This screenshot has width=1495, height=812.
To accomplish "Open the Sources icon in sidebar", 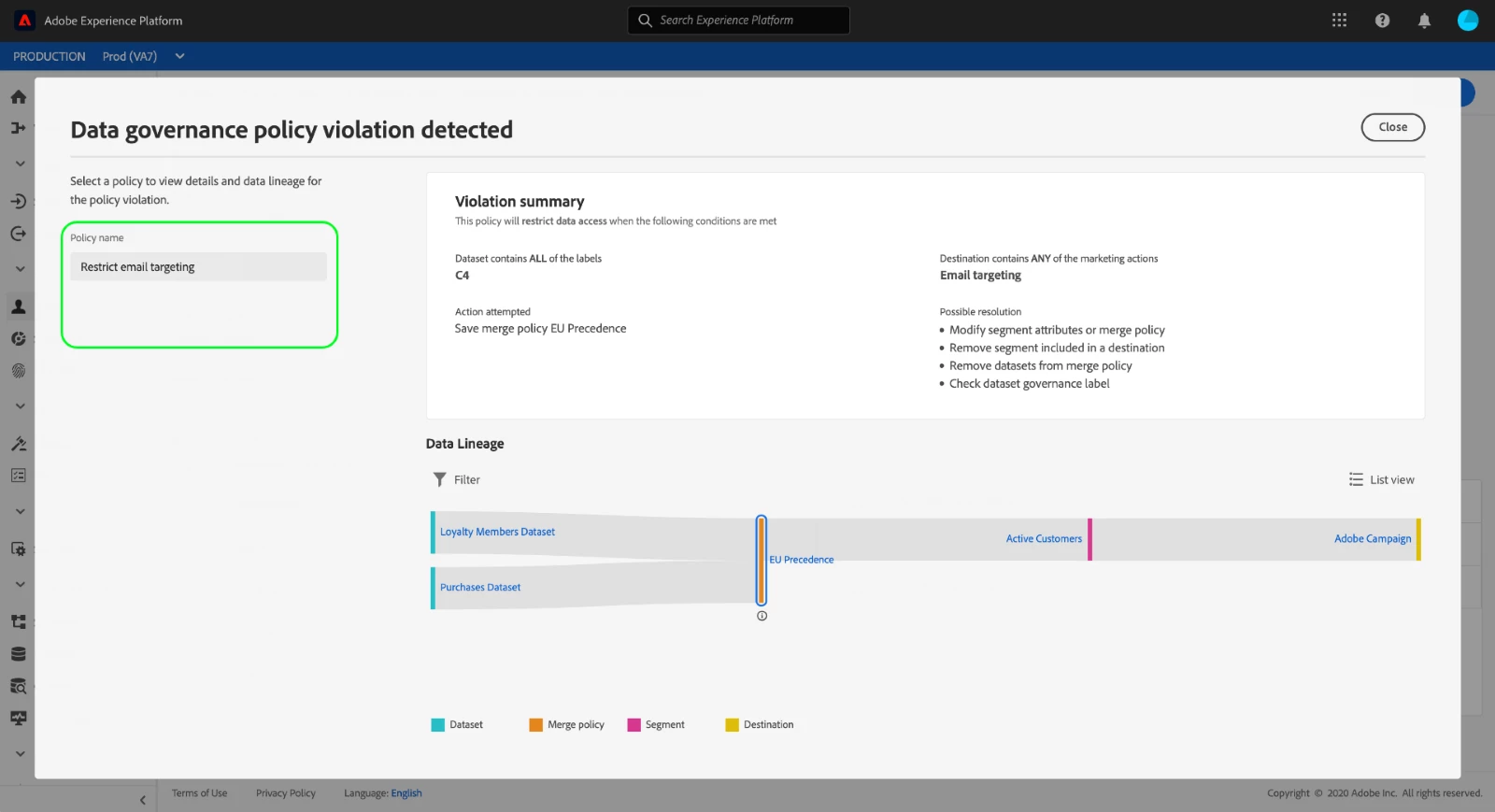I will point(18,201).
